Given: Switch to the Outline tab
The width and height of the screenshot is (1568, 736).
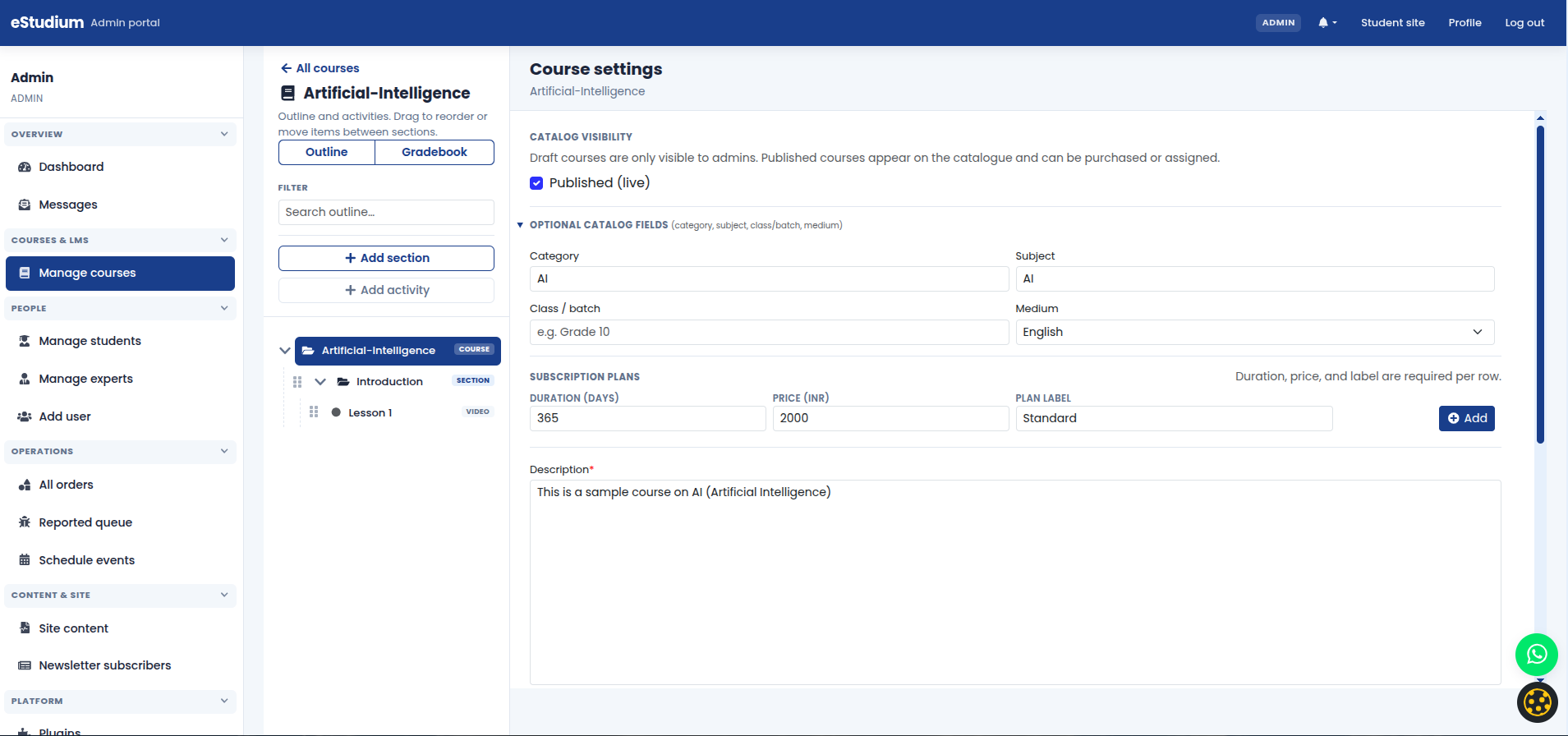Looking at the screenshot, I should [327, 152].
